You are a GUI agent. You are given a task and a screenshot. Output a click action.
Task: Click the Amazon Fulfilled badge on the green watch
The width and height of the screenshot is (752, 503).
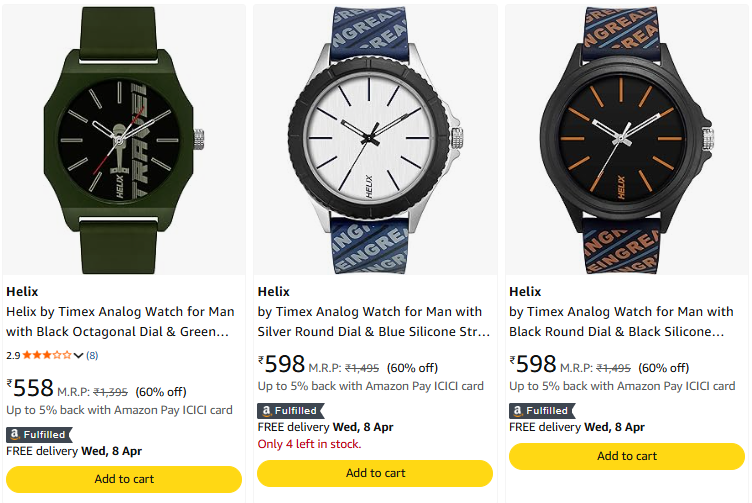click(38, 434)
